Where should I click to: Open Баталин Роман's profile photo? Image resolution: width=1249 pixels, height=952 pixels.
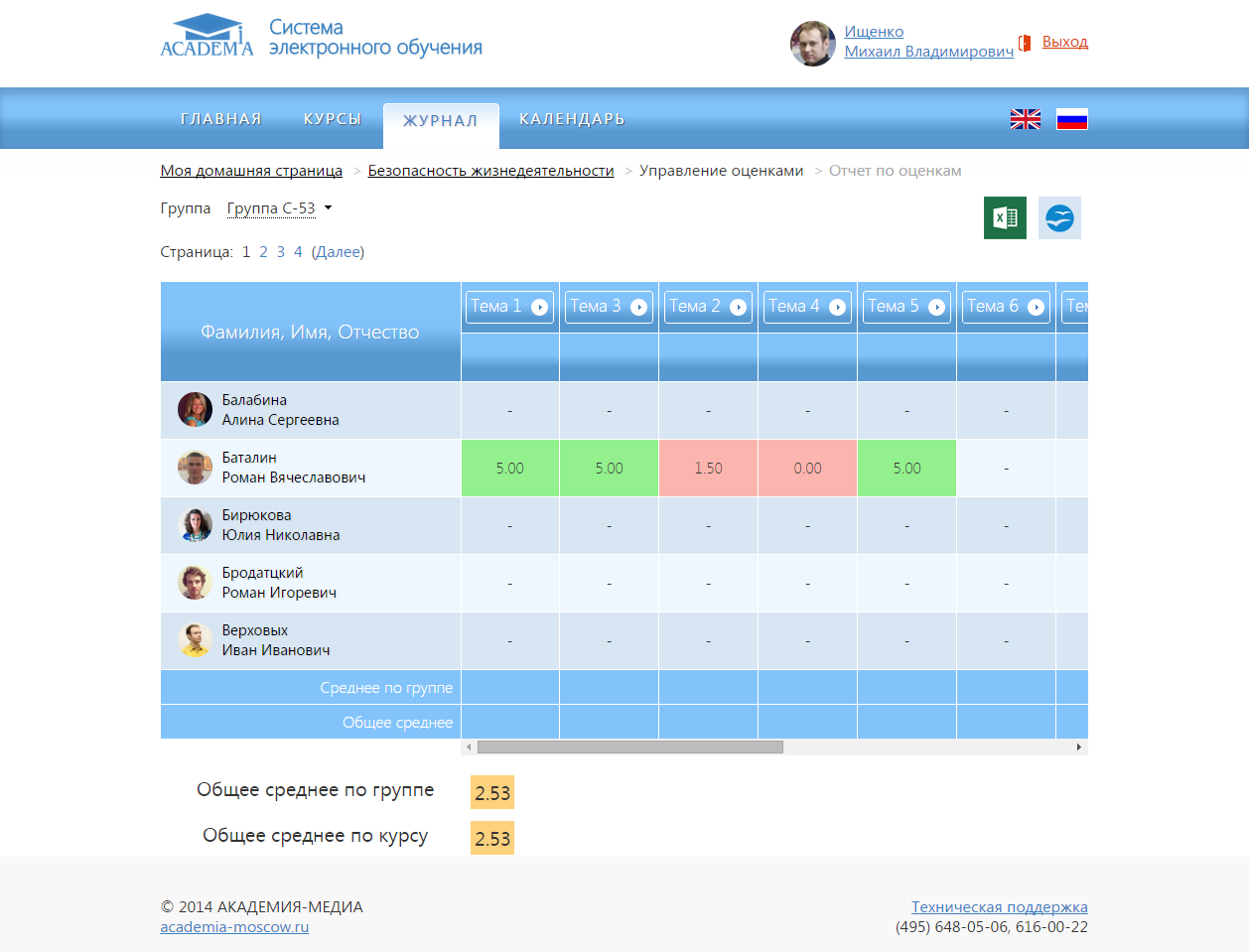(195, 468)
